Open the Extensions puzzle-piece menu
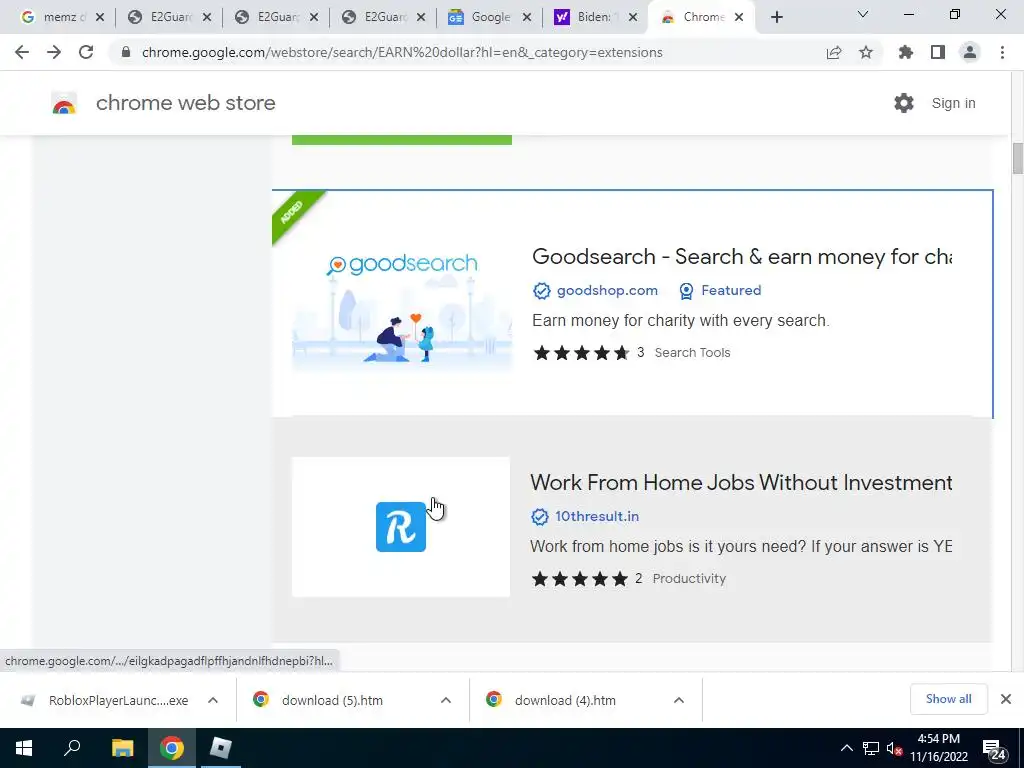 tap(906, 52)
